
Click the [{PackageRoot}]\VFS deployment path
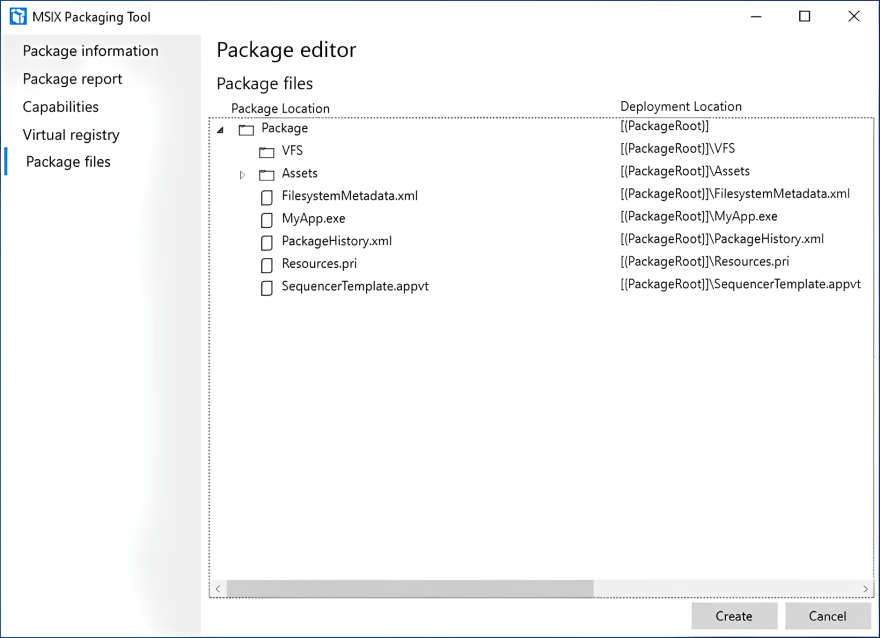click(x=677, y=148)
